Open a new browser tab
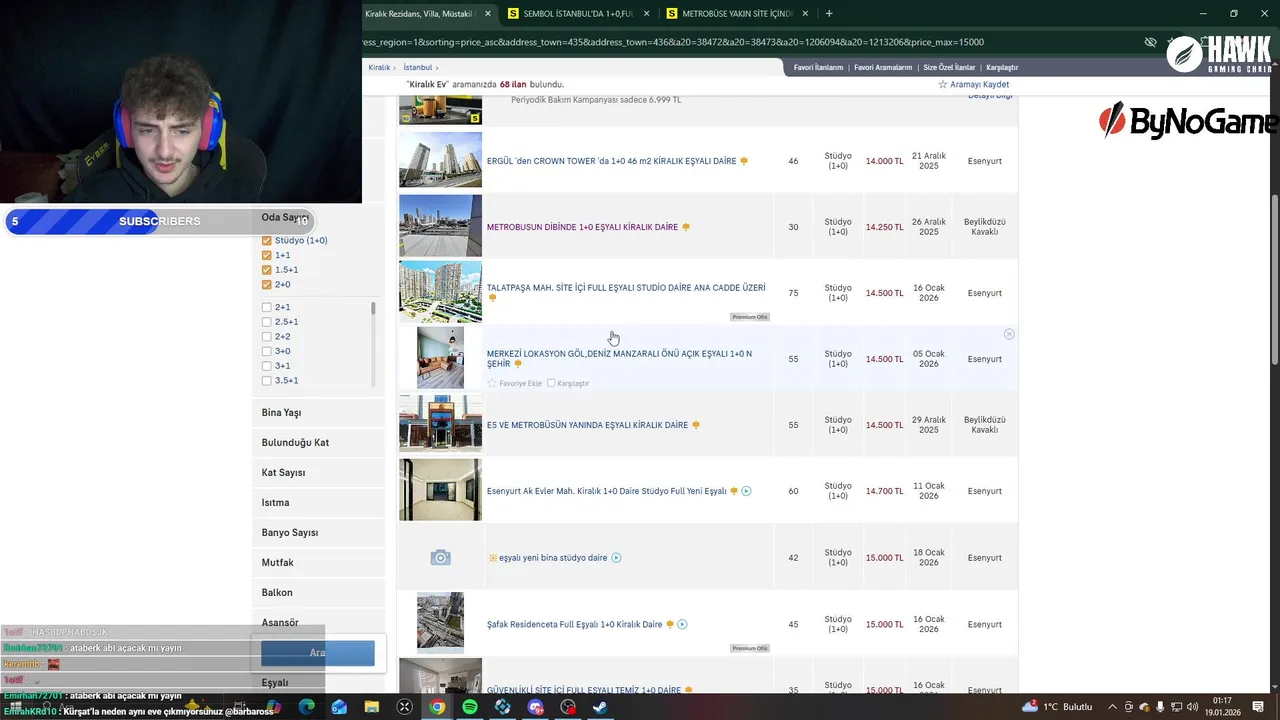Image resolution: width=1280 pixels, height=720 pixels. (829, 14)
